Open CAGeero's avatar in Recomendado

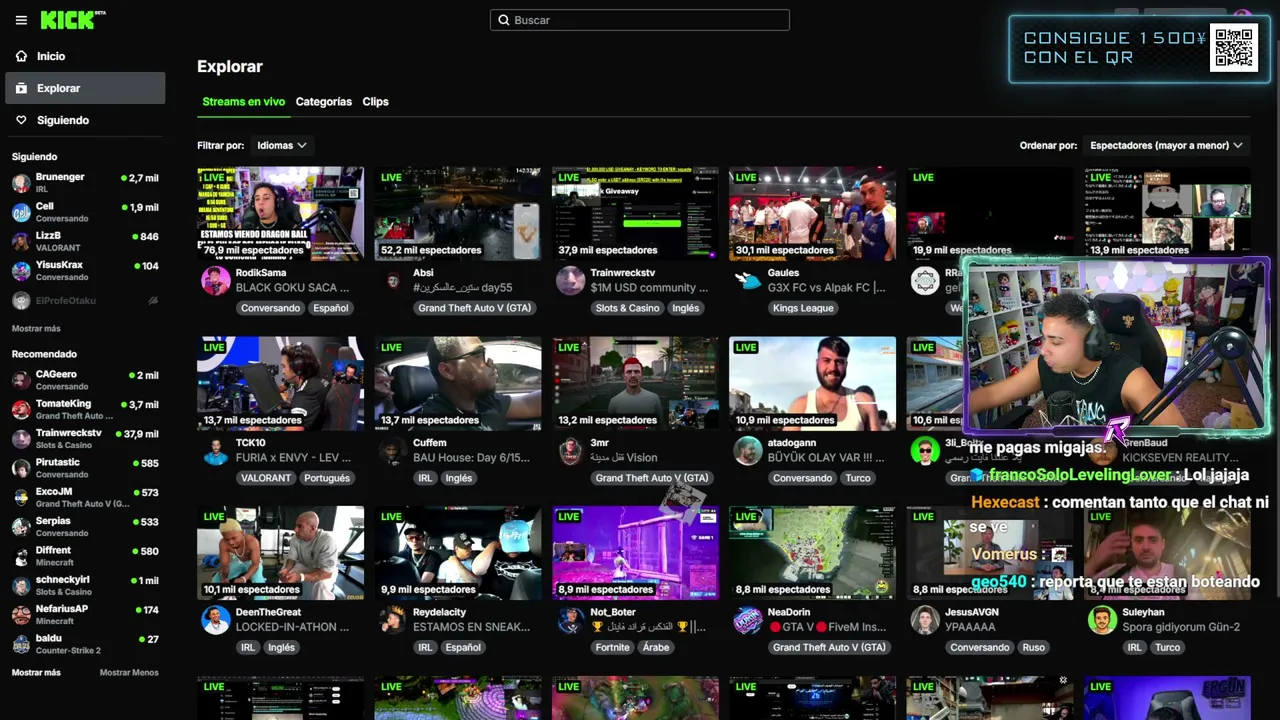coord(21,380)
